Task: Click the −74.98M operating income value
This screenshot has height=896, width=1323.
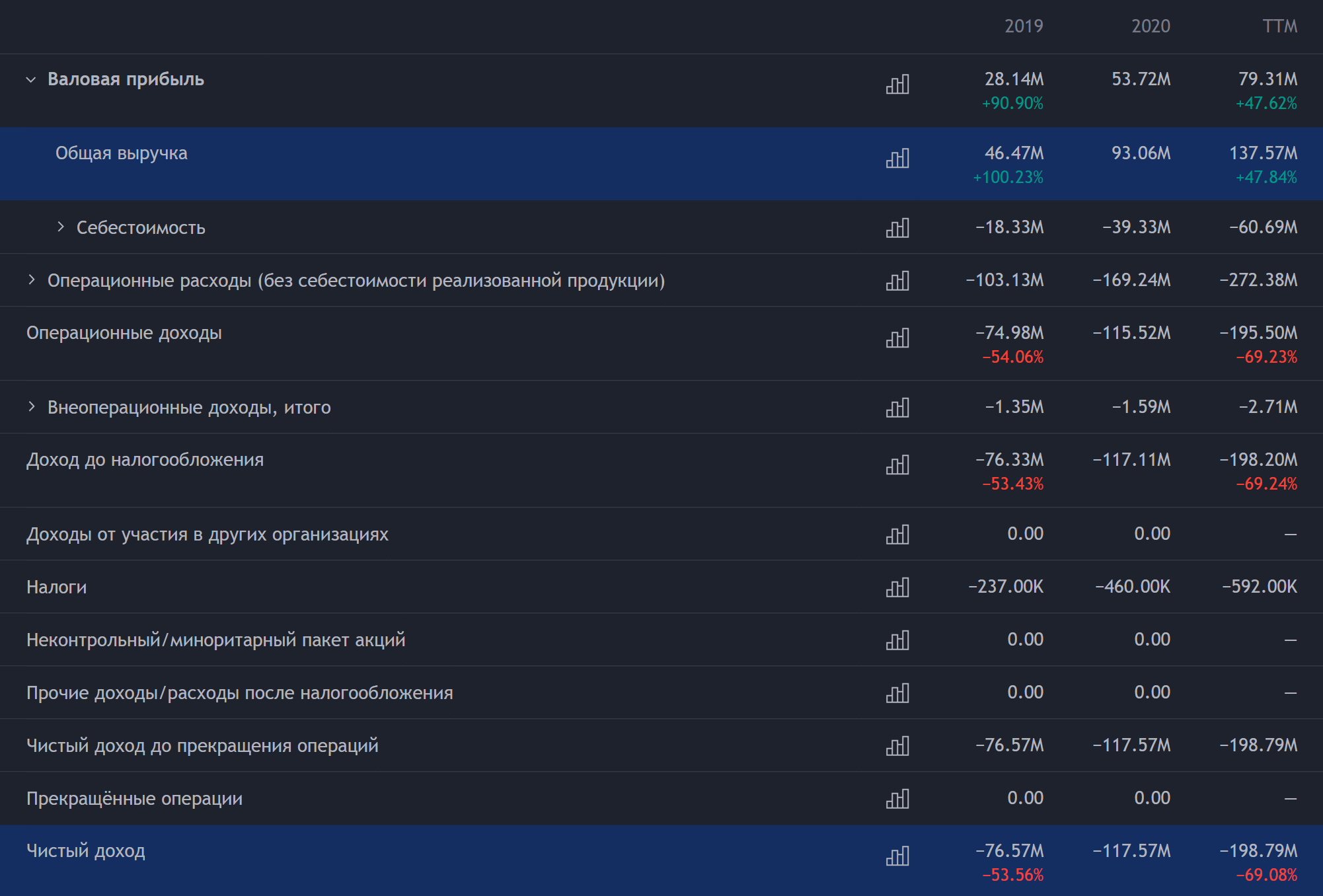Action: [x=1010, y=333]
